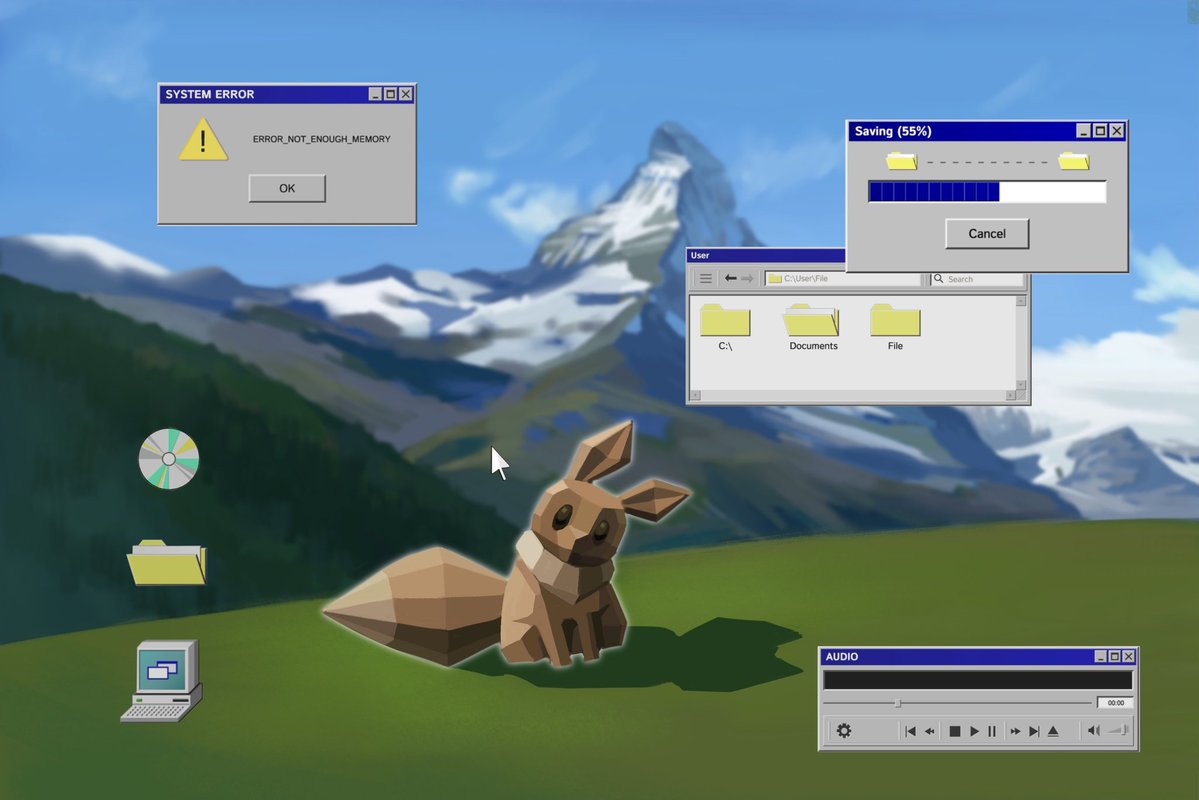Minimize the Saving (55%) window
The image size is (1199, 800).
pos(1084,131)
